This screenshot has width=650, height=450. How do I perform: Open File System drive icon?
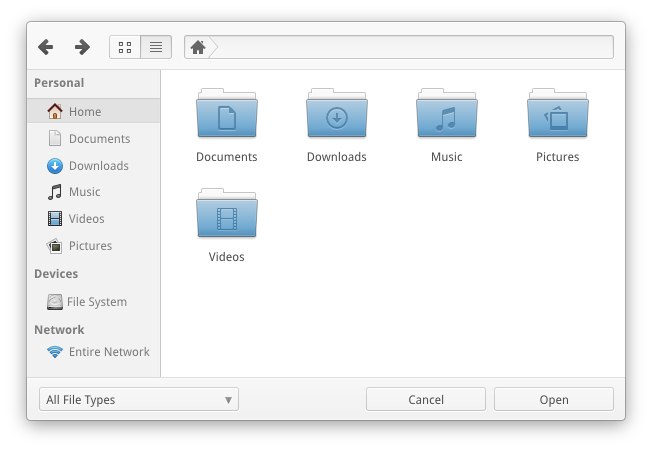pyautogui.click(x=55, y=302)
